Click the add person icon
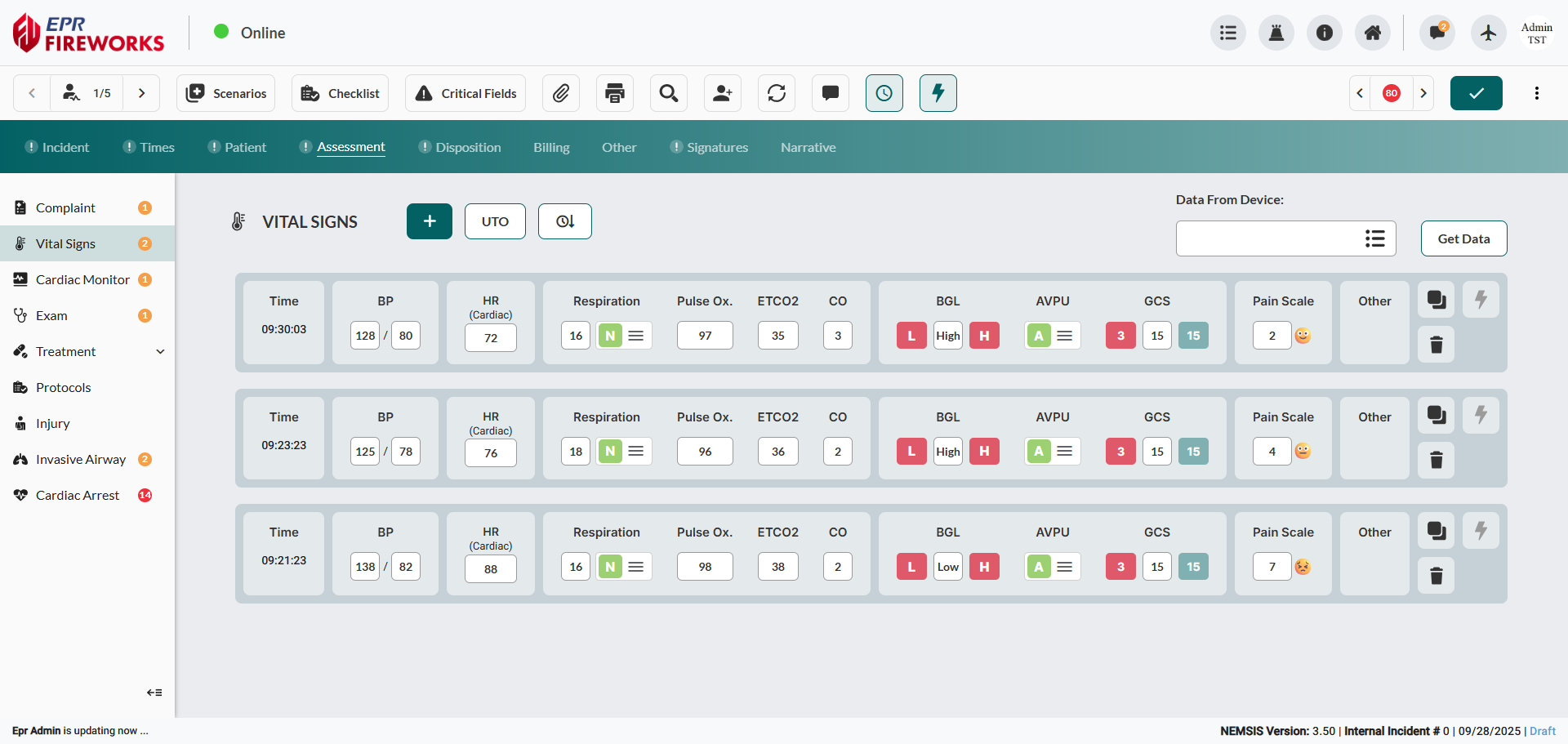Viewport: 1568px width, 744px height. click(x=723, y=93)
